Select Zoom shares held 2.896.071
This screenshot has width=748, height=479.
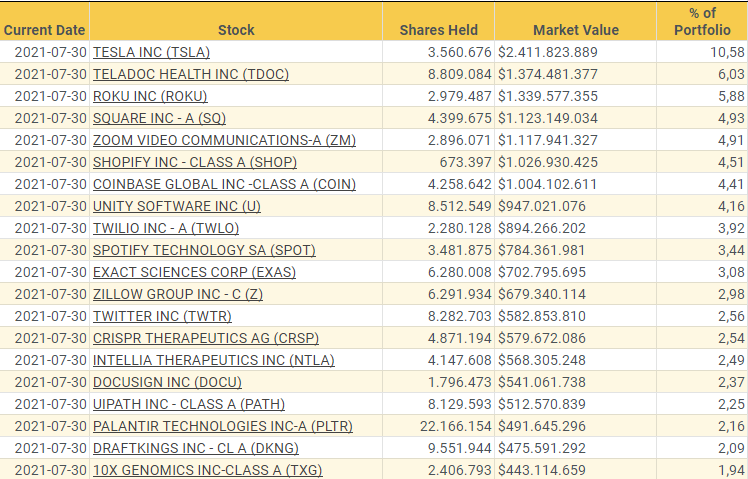click(459, 140)
